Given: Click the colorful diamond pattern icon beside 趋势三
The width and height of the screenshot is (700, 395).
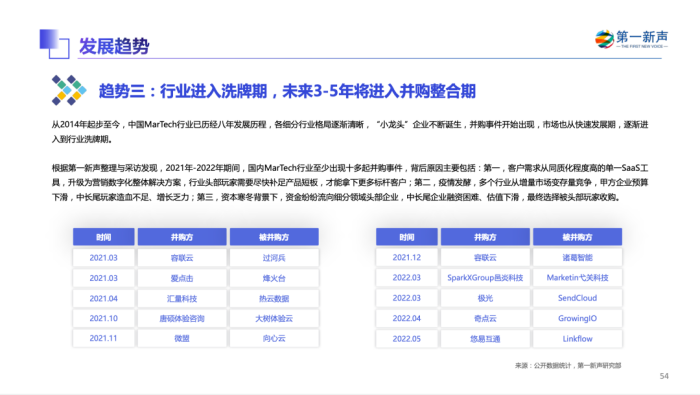Looking at the screenshot, I should click(69, 90).
